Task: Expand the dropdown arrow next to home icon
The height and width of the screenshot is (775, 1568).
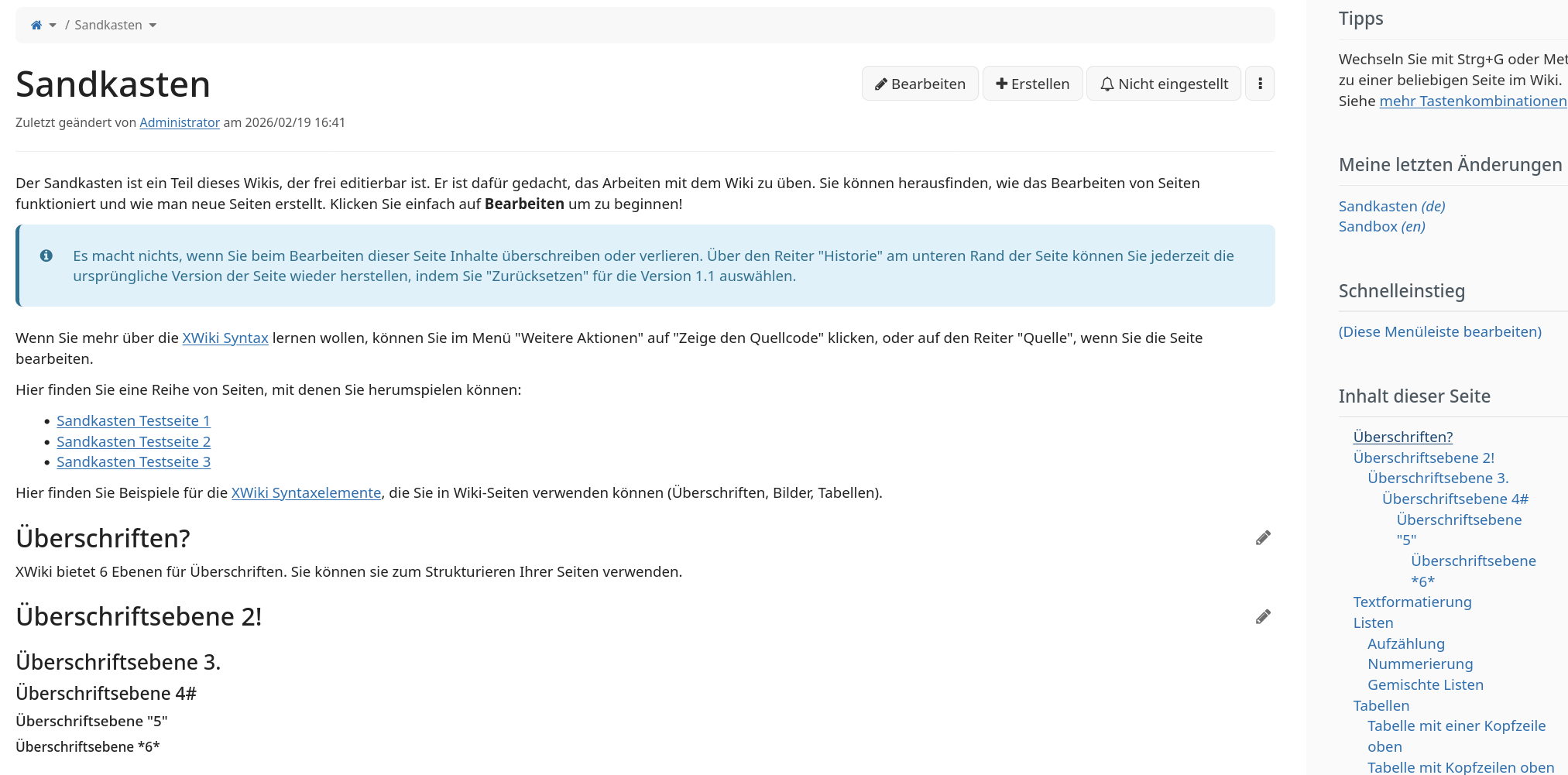Action: pos(53,26)
